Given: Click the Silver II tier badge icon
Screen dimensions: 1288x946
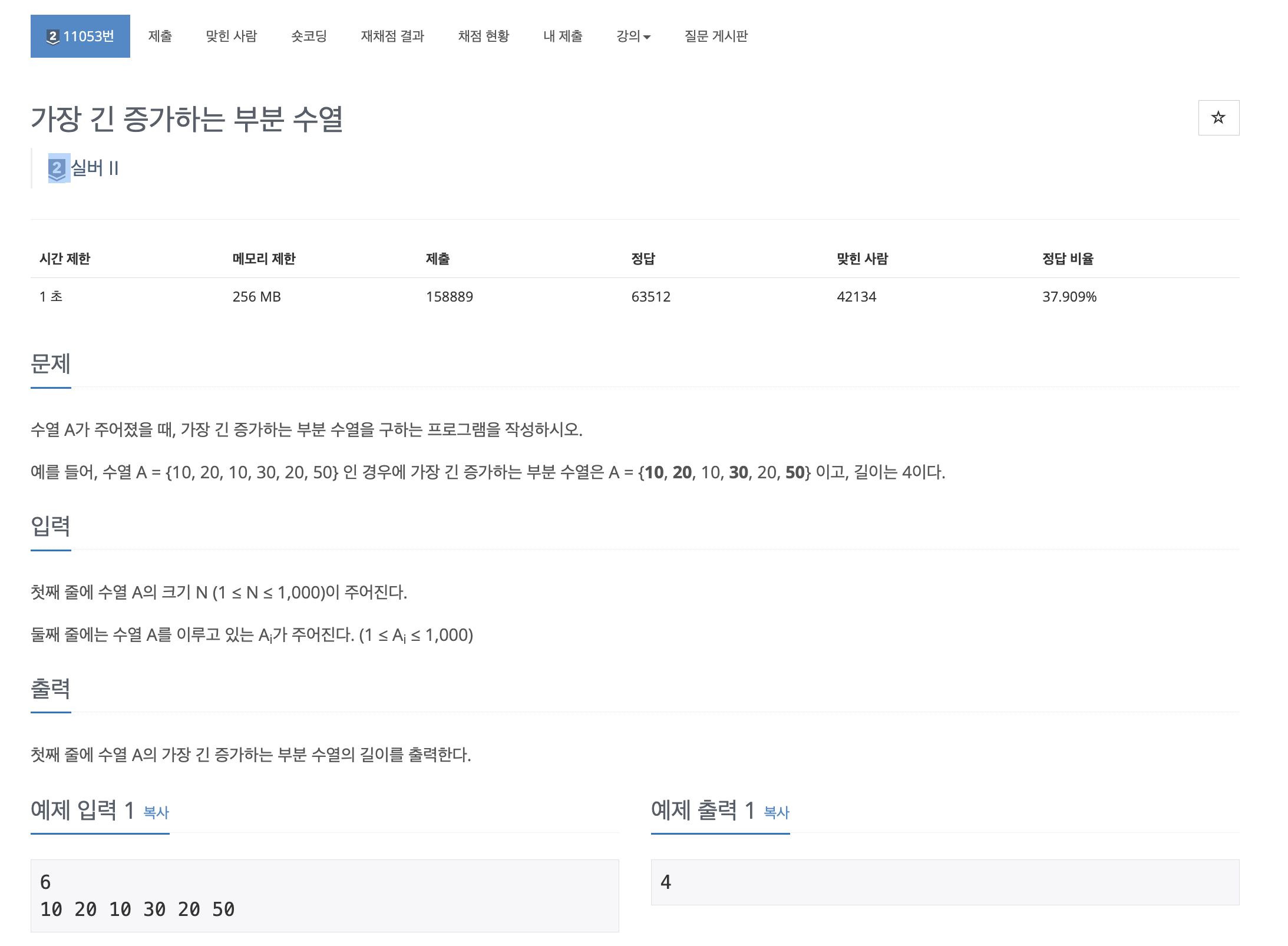Looking at the screenshot, I should (x=56, y=167).
